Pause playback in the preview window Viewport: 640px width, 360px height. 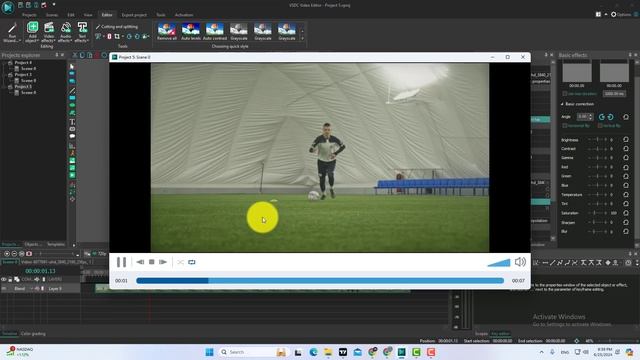point(121,262)
